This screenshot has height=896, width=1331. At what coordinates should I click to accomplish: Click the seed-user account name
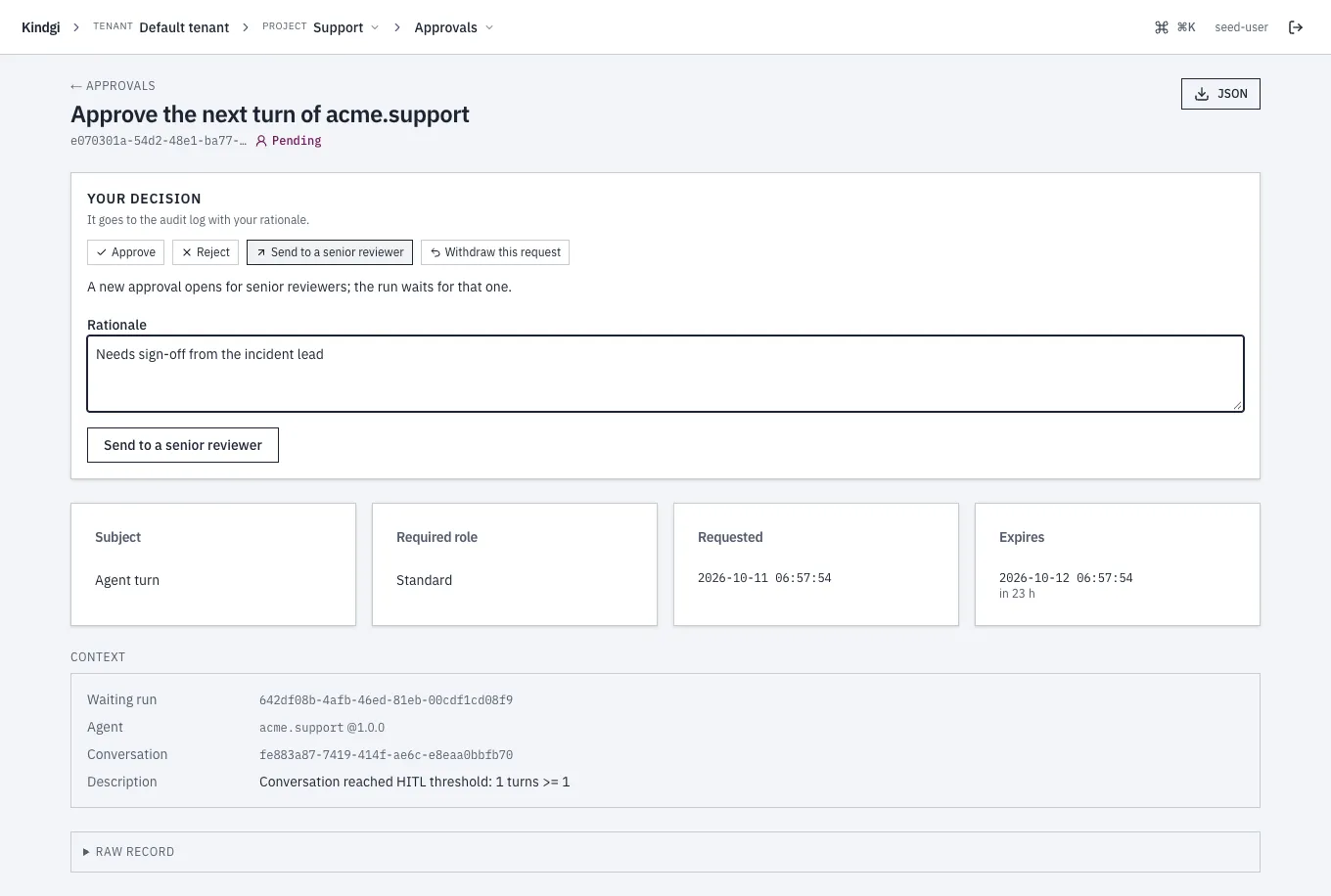[1241, 27]
